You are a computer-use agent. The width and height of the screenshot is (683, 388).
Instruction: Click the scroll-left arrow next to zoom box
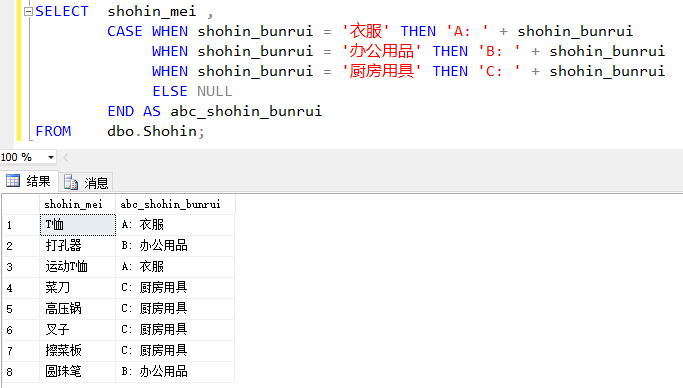click(66, 157)
